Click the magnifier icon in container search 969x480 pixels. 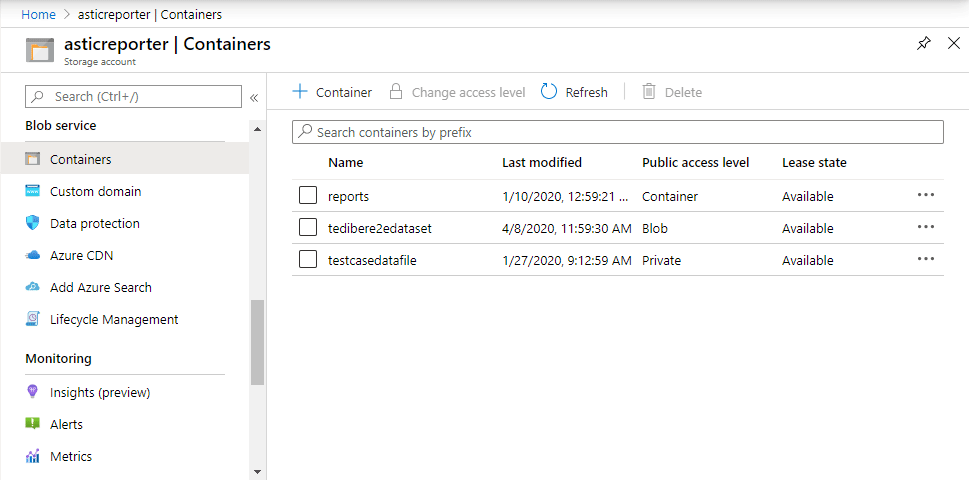(305, 132)
